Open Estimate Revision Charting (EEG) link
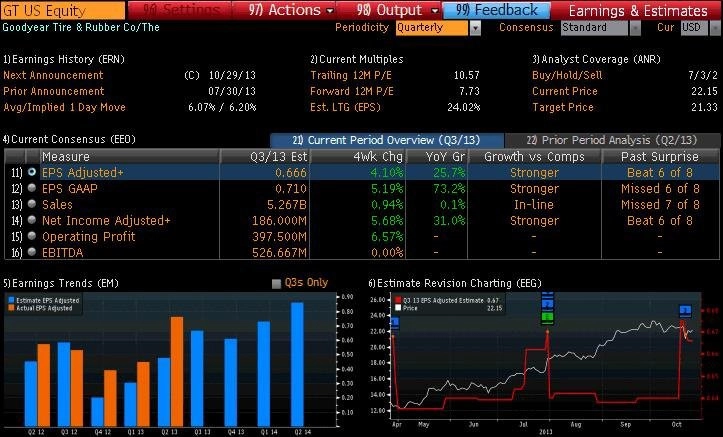This screenshot has height=437, width=723. pos(455,283)
